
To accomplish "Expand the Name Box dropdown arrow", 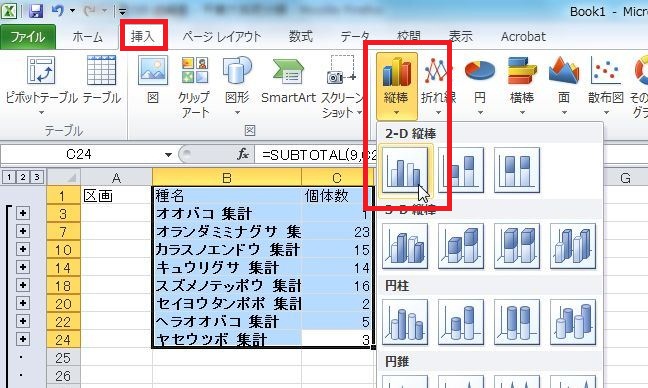I will (x=168, y=155).
